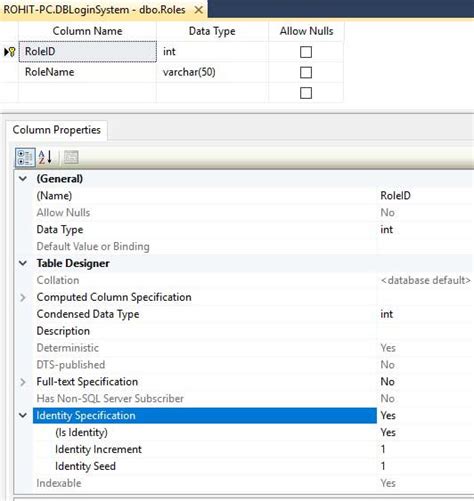The height and width of the screenshot is (501, 474).
Task: Click the Identity Increment value 1
Action: tap(383, 449)
